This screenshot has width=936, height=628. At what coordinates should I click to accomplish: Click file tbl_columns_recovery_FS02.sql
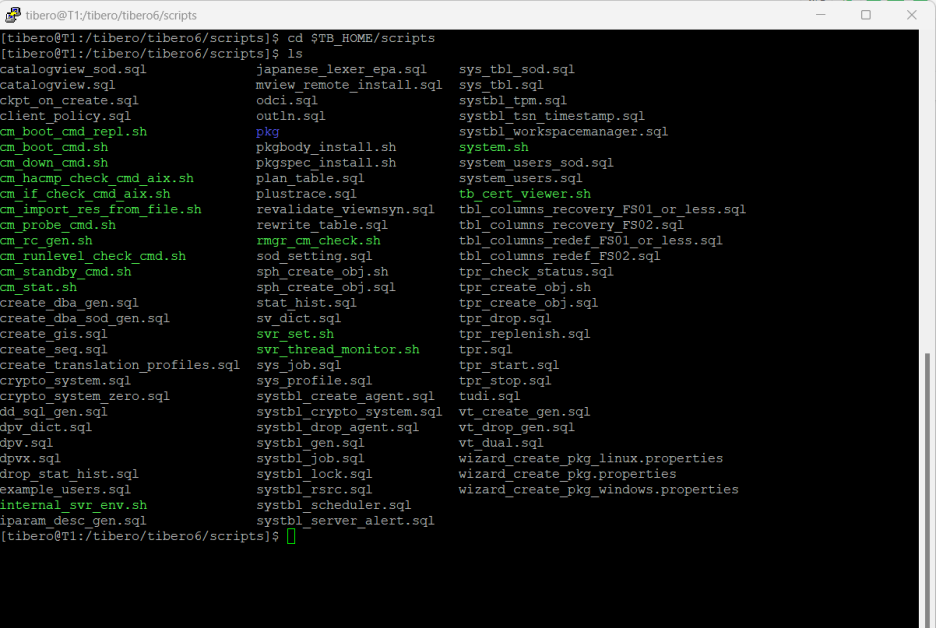pyautogui.click(x=571, y=225)
